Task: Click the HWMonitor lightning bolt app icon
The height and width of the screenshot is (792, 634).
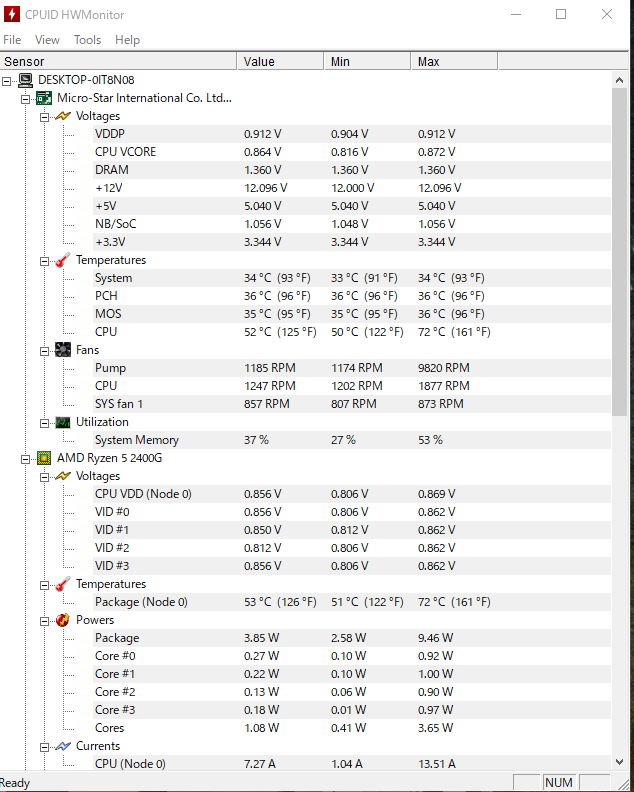Action: tap(12, 14)
